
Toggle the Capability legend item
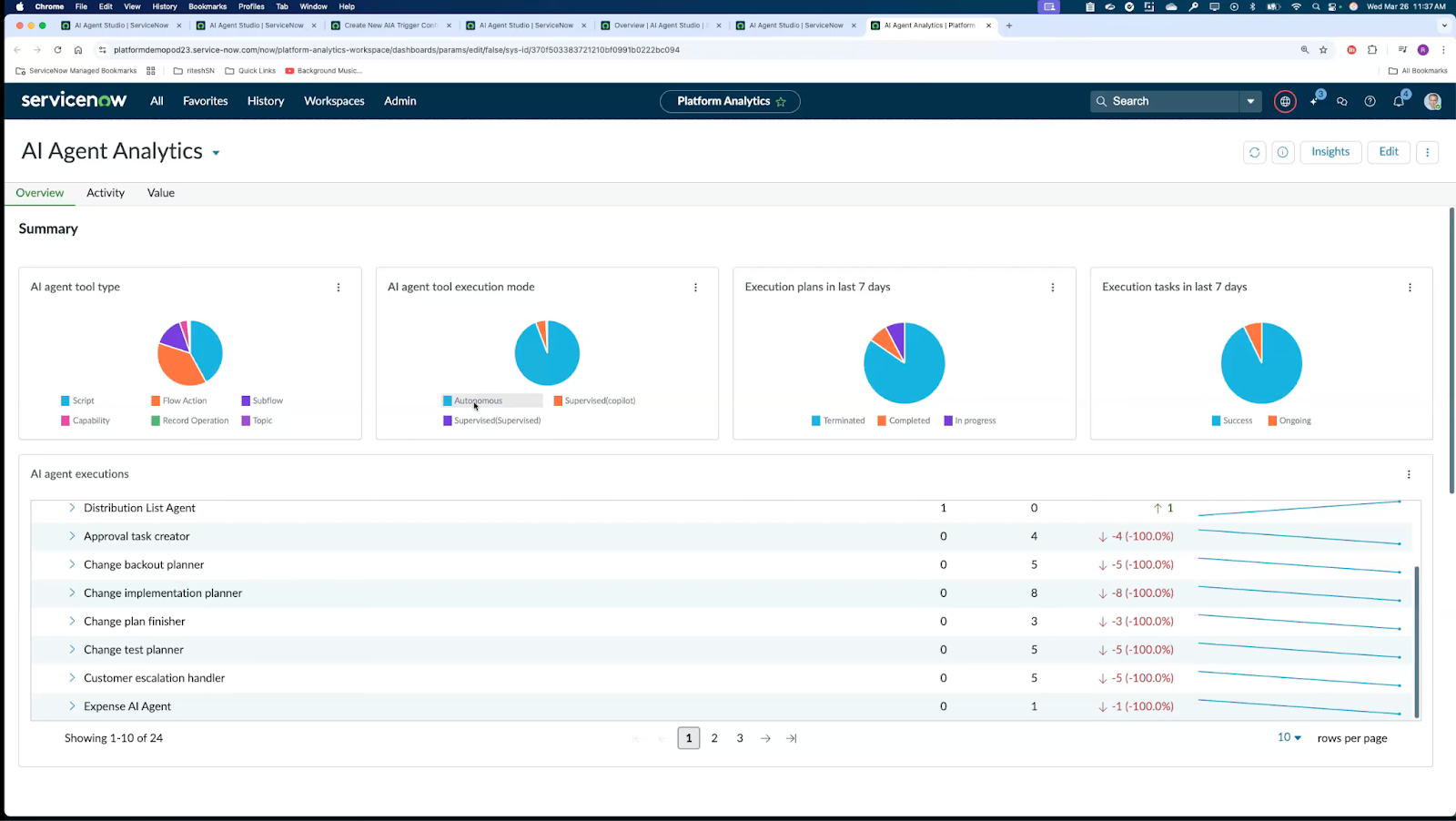coord(86,421)
